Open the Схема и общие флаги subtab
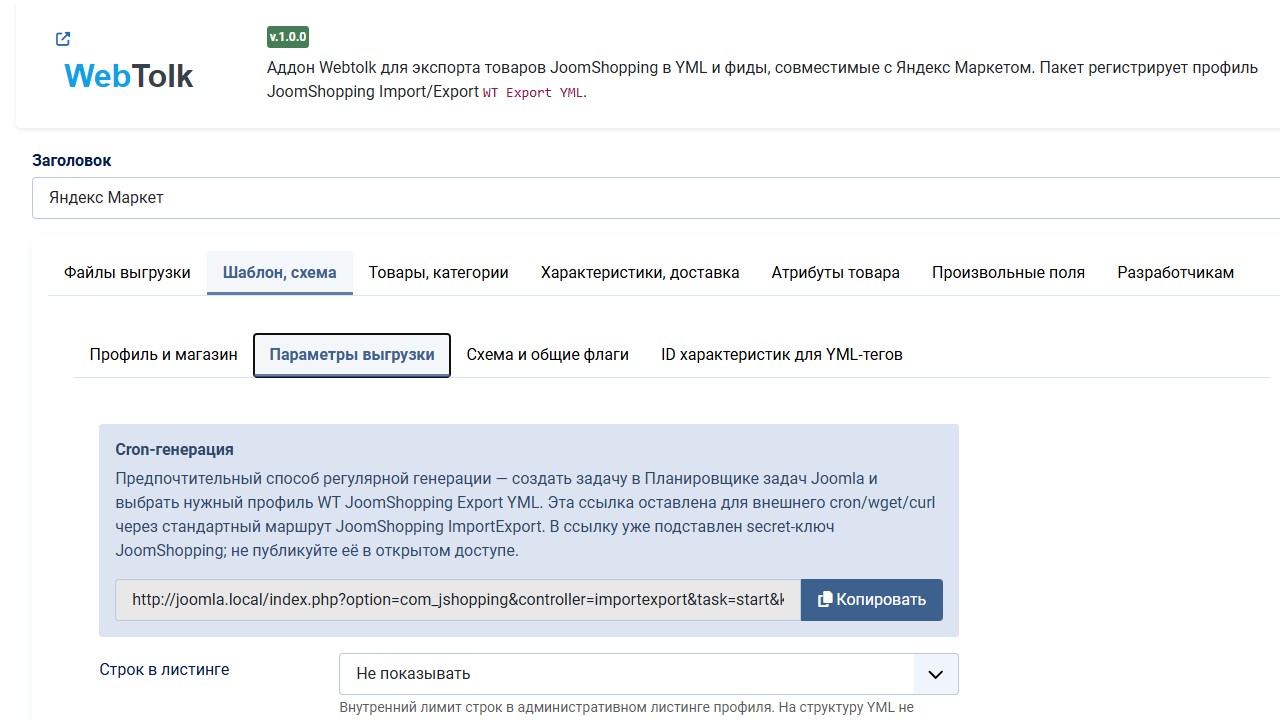 pos(548,354)
